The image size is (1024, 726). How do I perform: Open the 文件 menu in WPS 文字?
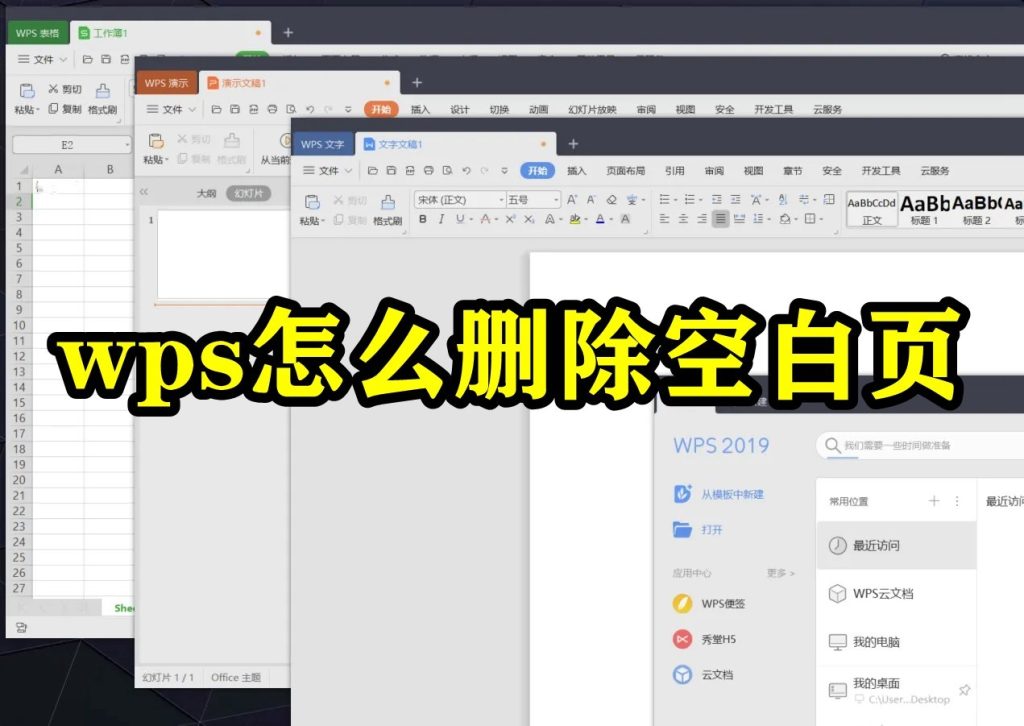(x=325, y=170)
